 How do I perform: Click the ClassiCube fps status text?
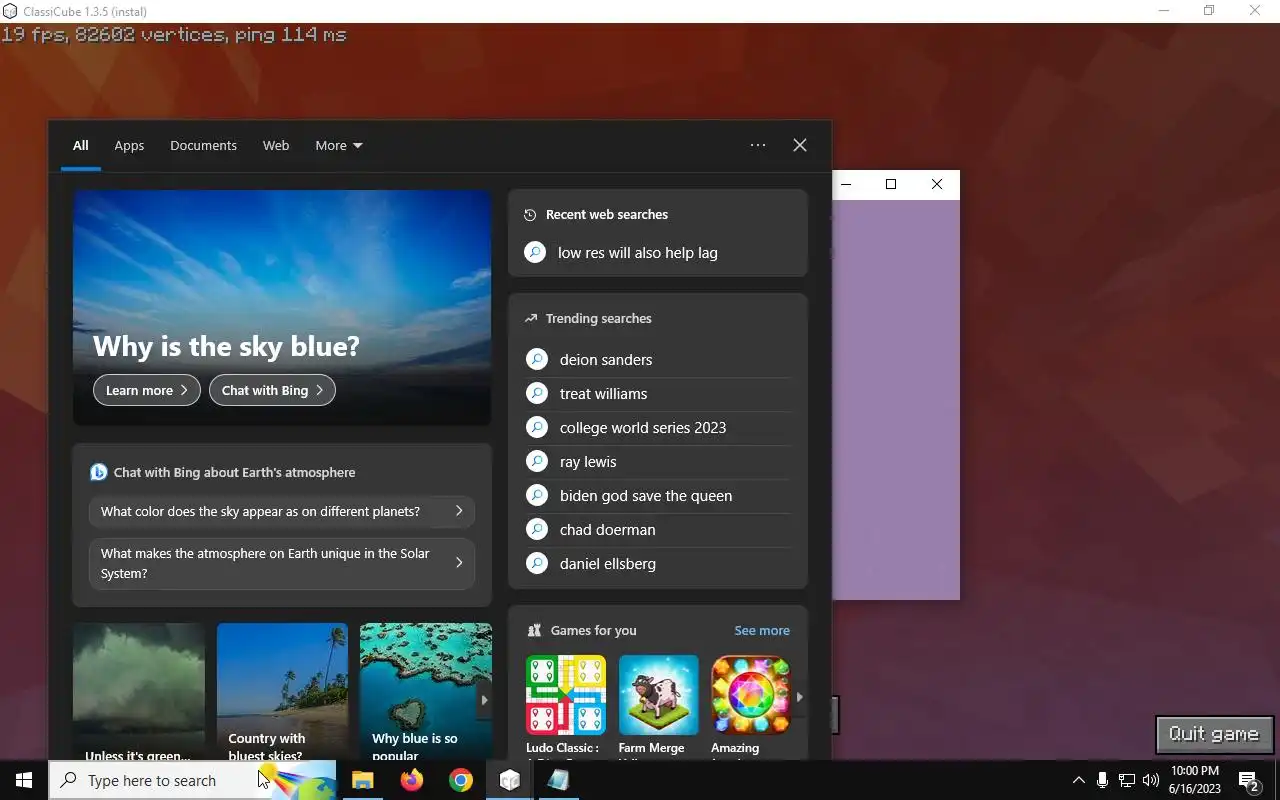[174, 35]
